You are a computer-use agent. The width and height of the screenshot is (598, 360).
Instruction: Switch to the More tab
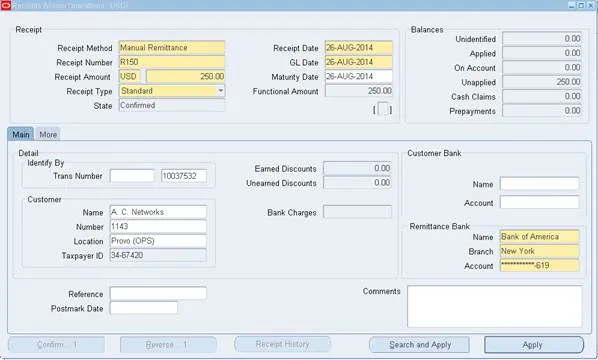tap(48, 135)
